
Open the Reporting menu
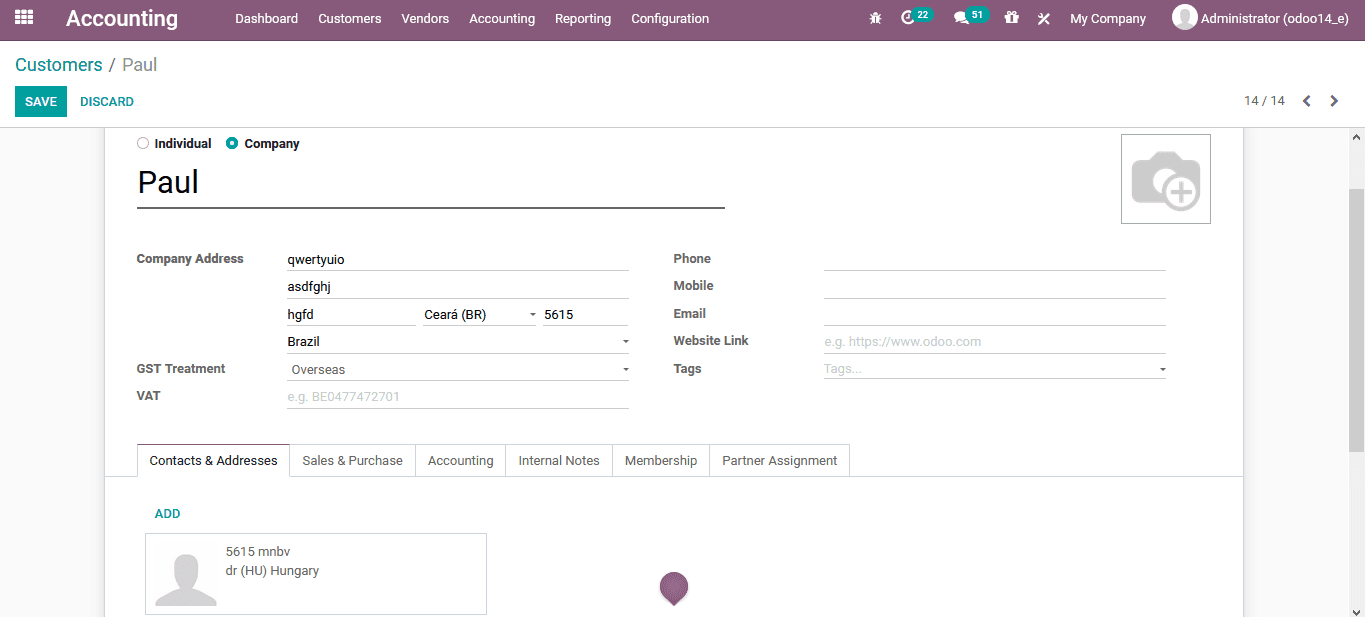point(583,18)
